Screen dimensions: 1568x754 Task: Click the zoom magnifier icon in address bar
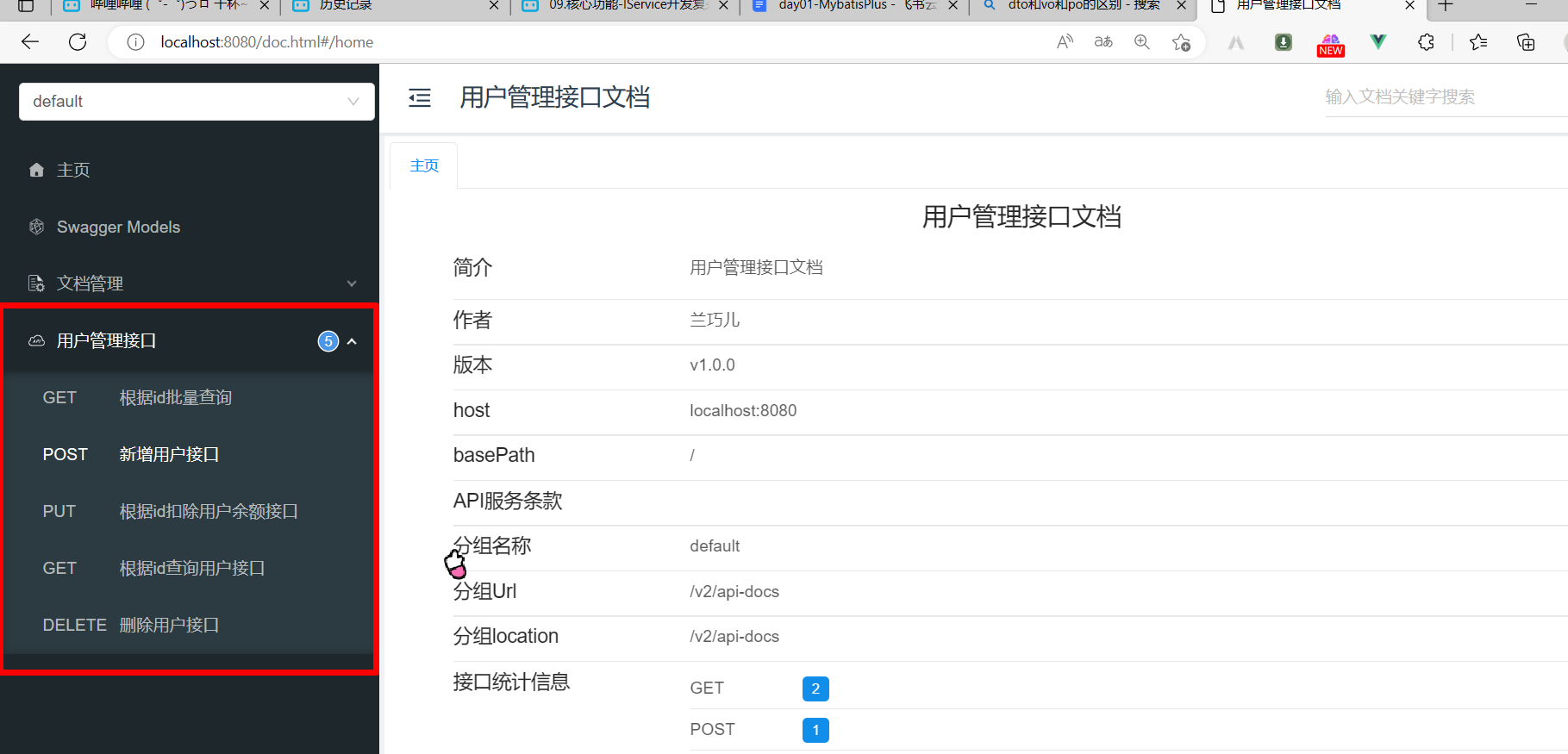(x=1142, y=42)
